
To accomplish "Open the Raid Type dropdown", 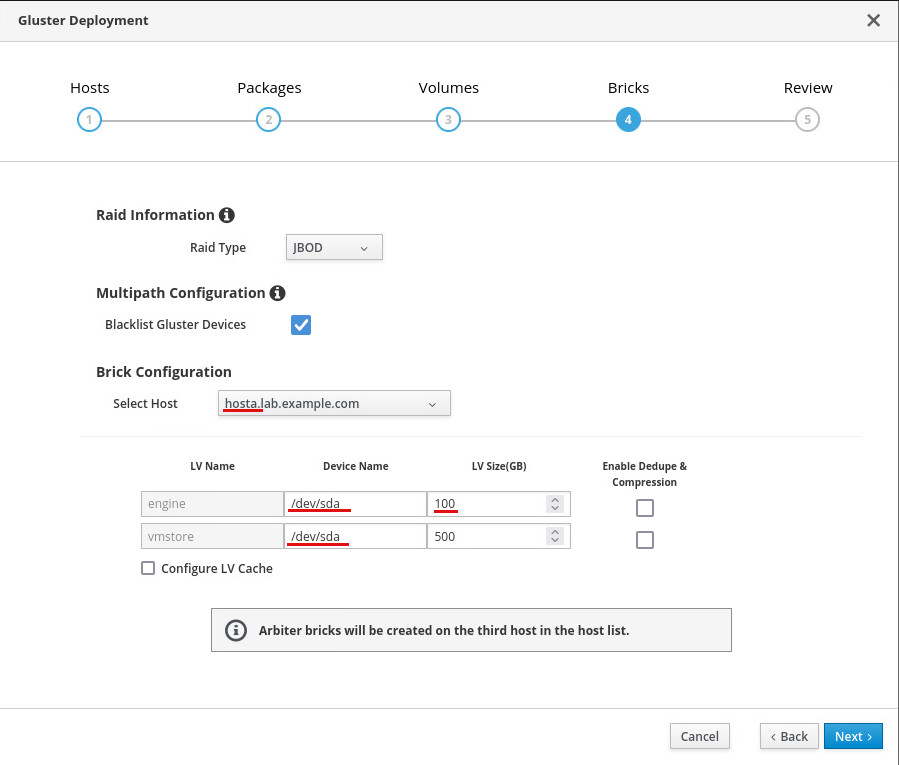I will pyautogui.click(x=334, y=247).
